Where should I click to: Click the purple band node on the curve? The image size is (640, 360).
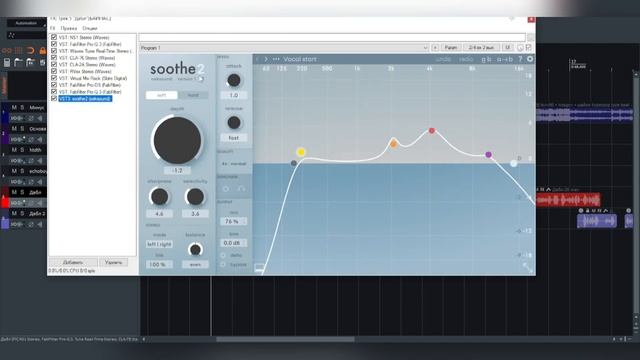pyautogui.click(x=488, y=155)
